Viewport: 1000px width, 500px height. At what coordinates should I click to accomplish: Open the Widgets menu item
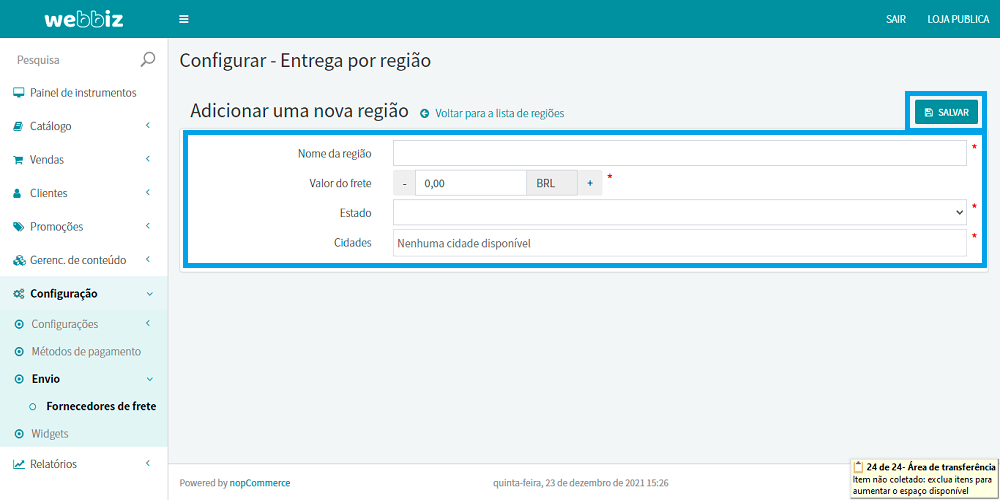pos(49,434)
